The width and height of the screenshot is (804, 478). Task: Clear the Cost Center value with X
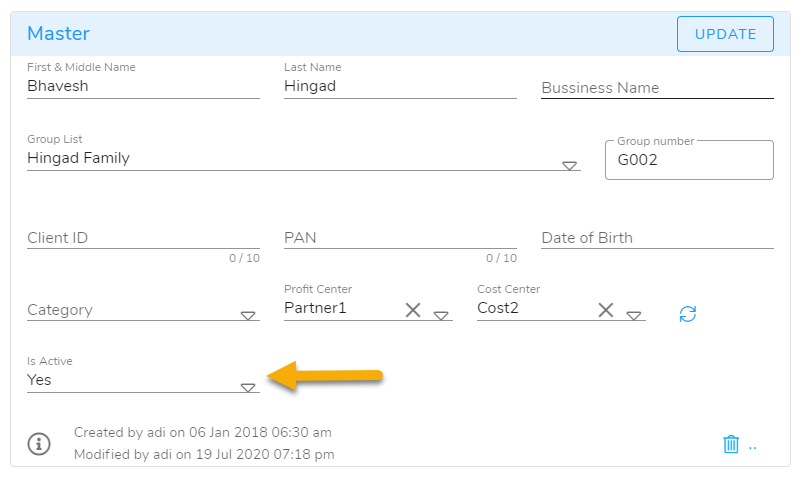pos(605,310)
